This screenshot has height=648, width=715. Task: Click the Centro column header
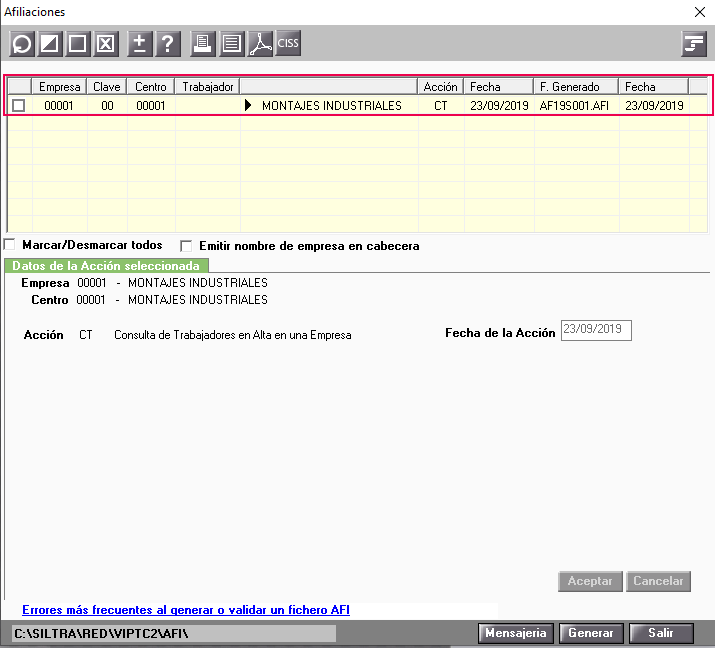point(151,87)
